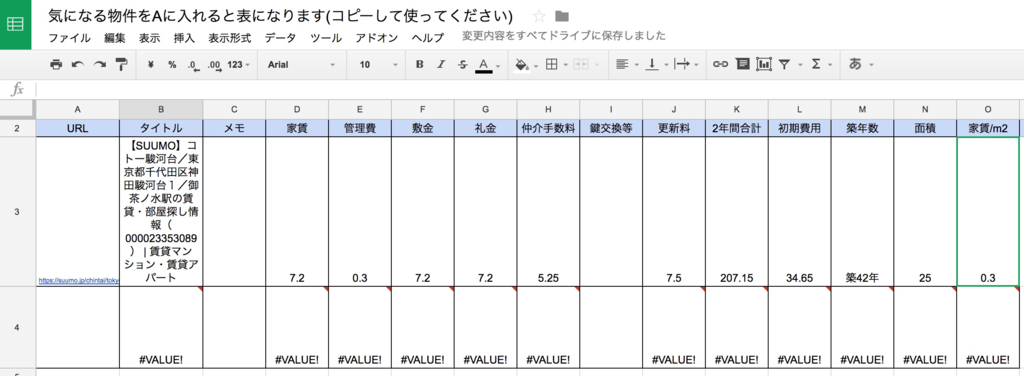Image resolution: width=1024 pixels, height=376 pixels.
Task: Select column A header
Action: click(78, 109)
